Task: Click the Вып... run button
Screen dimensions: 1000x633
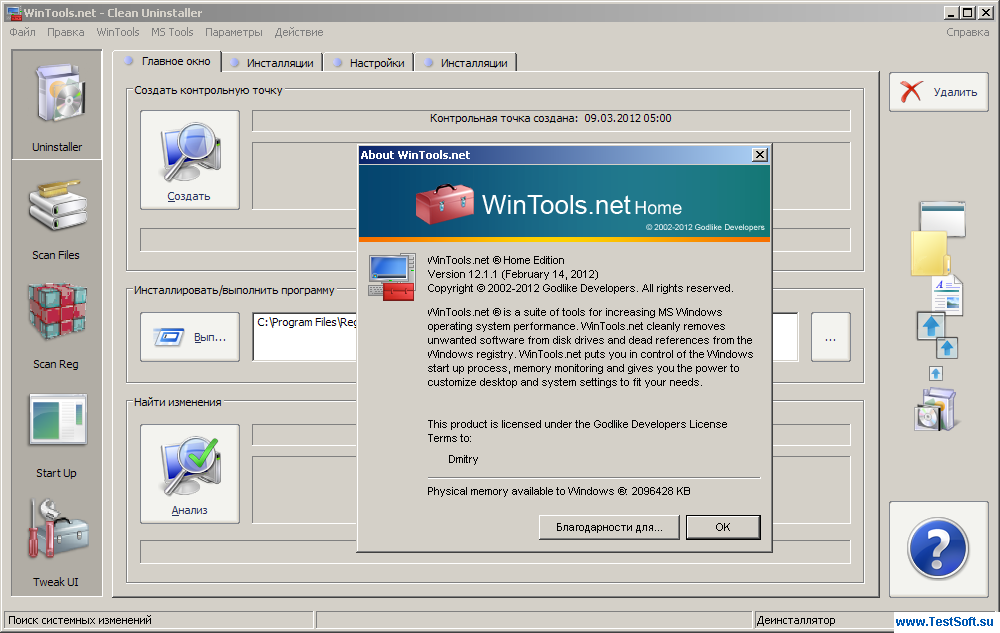Action: tap(190, 337)
